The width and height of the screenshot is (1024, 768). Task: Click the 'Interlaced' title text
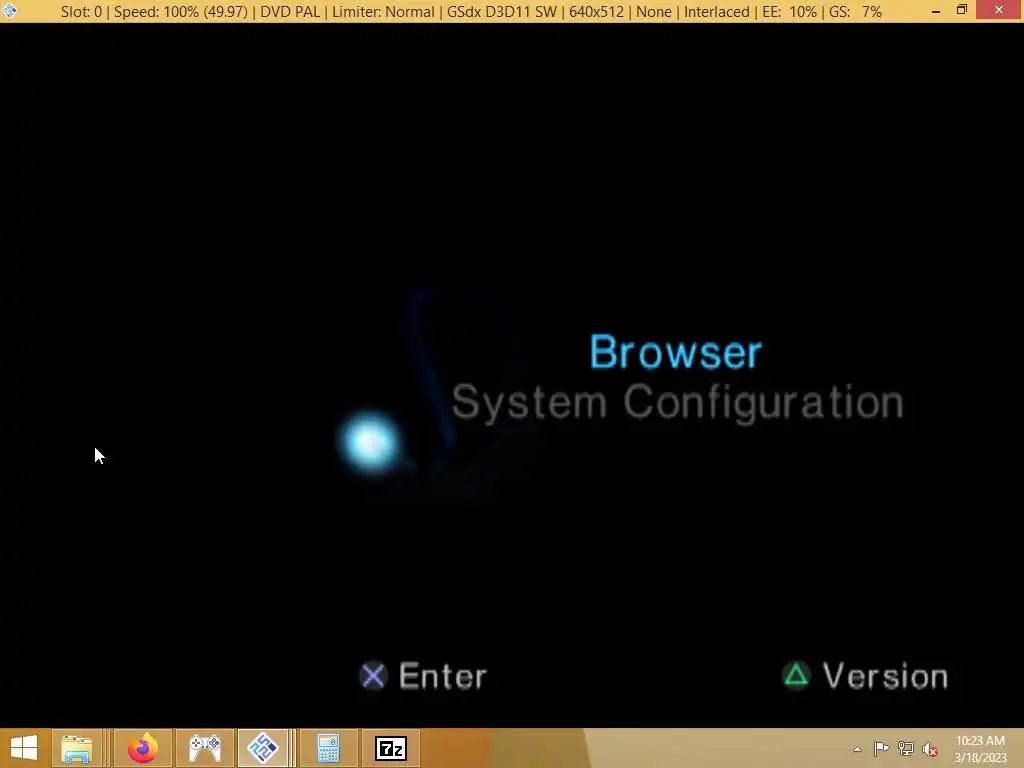716,12
